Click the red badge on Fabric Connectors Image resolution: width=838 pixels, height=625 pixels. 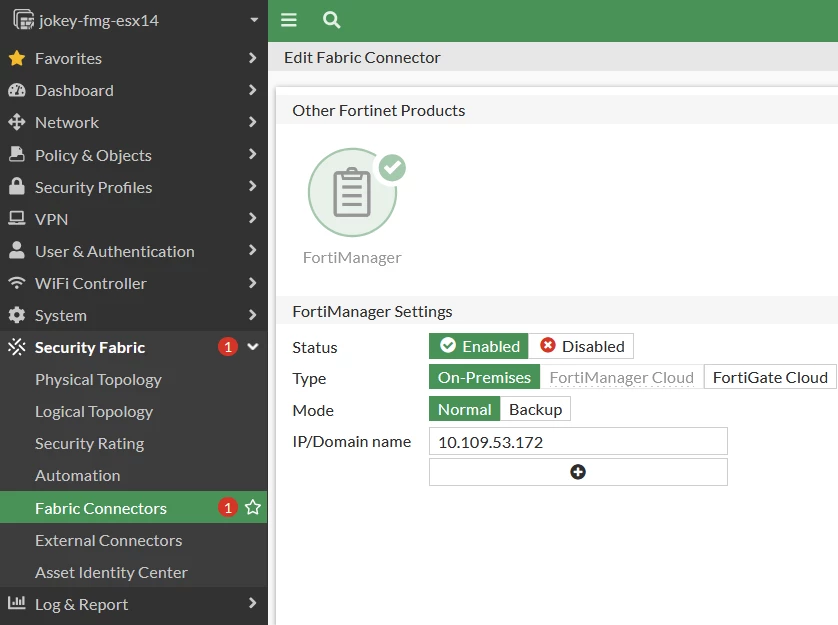228,507
